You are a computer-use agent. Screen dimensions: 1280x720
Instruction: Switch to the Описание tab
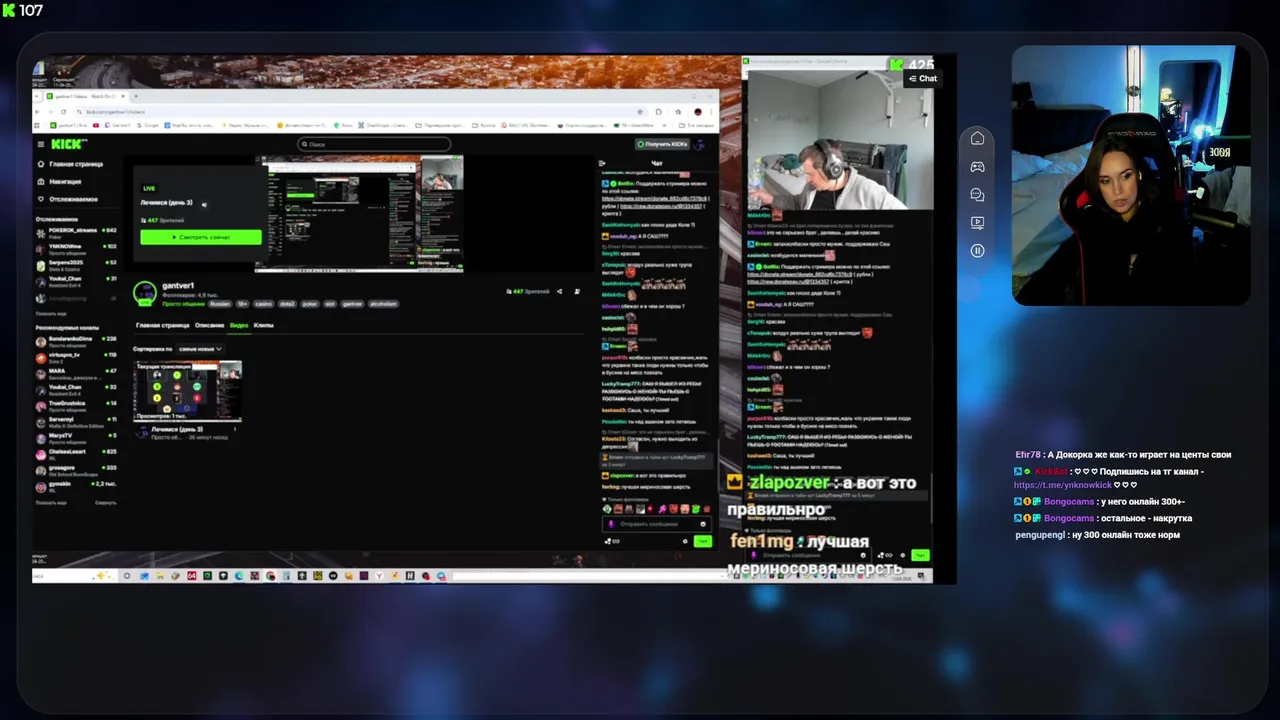tap(209, 325)
